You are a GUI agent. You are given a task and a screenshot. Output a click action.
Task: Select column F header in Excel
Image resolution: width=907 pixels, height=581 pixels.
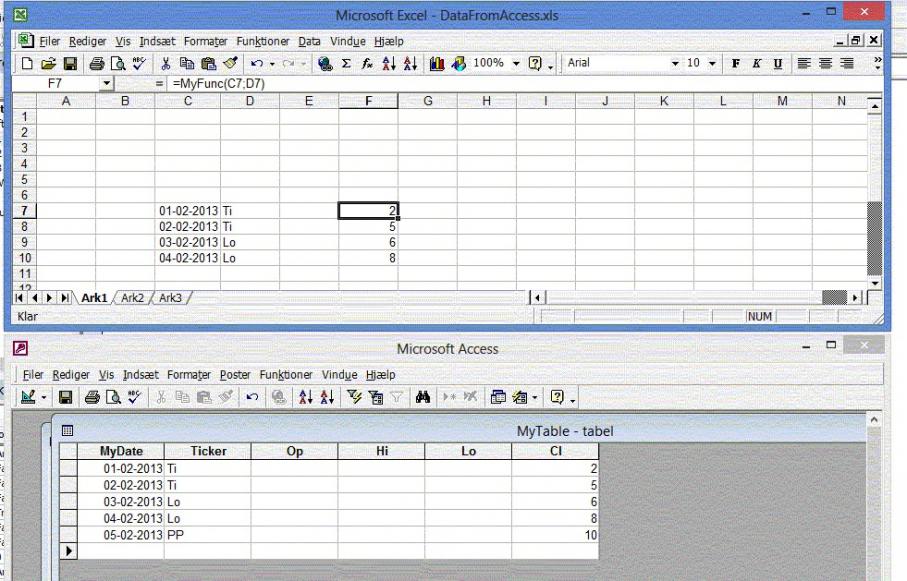[368, 101]
